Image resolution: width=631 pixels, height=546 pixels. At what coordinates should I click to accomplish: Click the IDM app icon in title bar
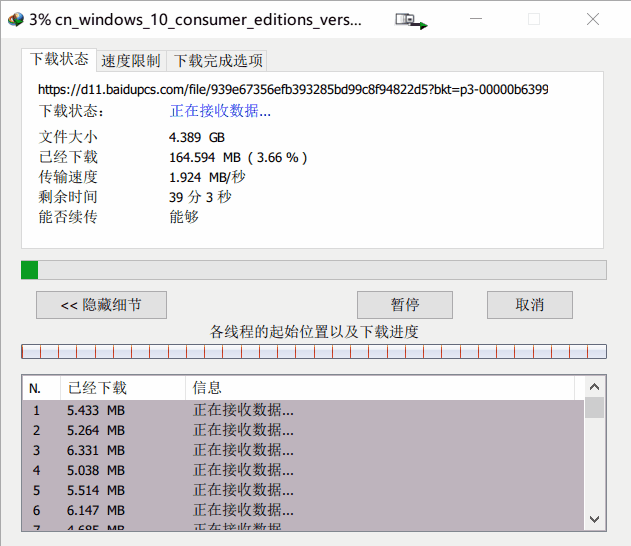point(14,20)
